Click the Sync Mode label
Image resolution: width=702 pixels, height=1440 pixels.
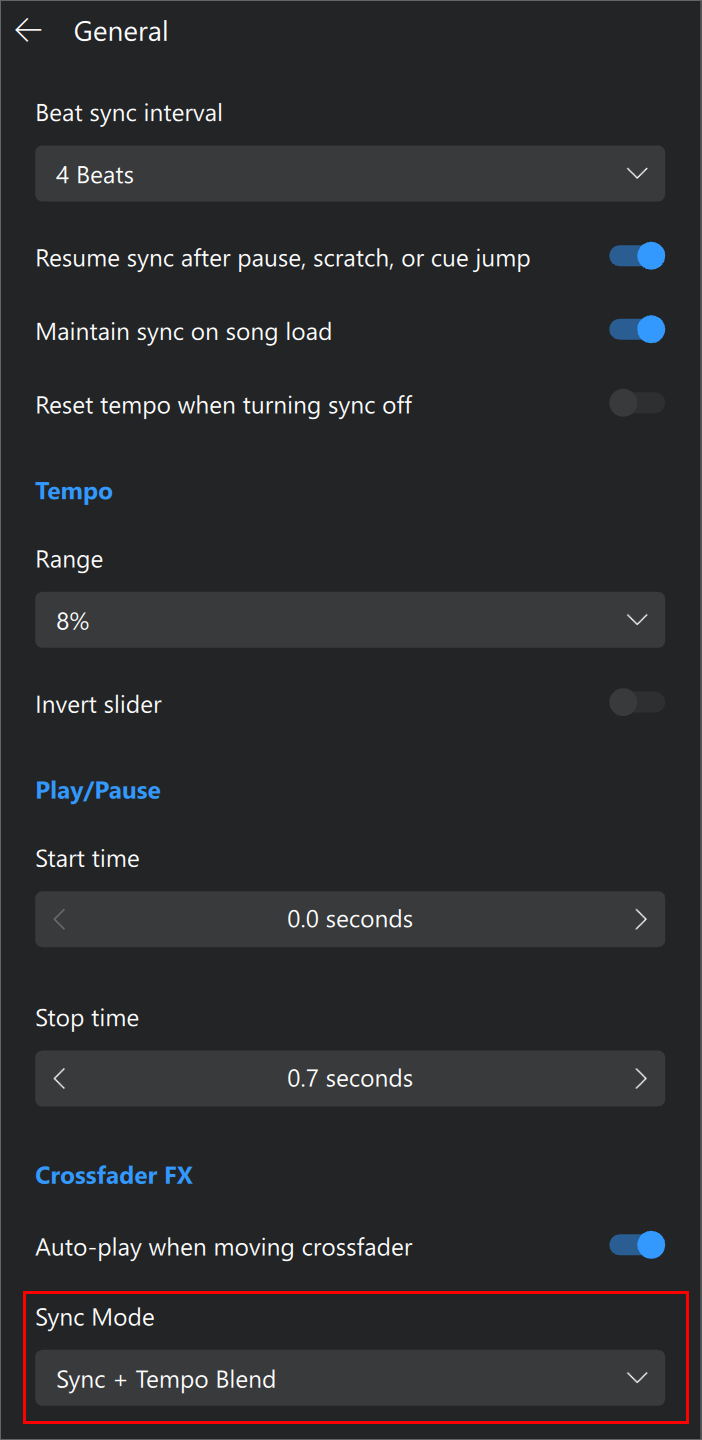coord(95,1317)
